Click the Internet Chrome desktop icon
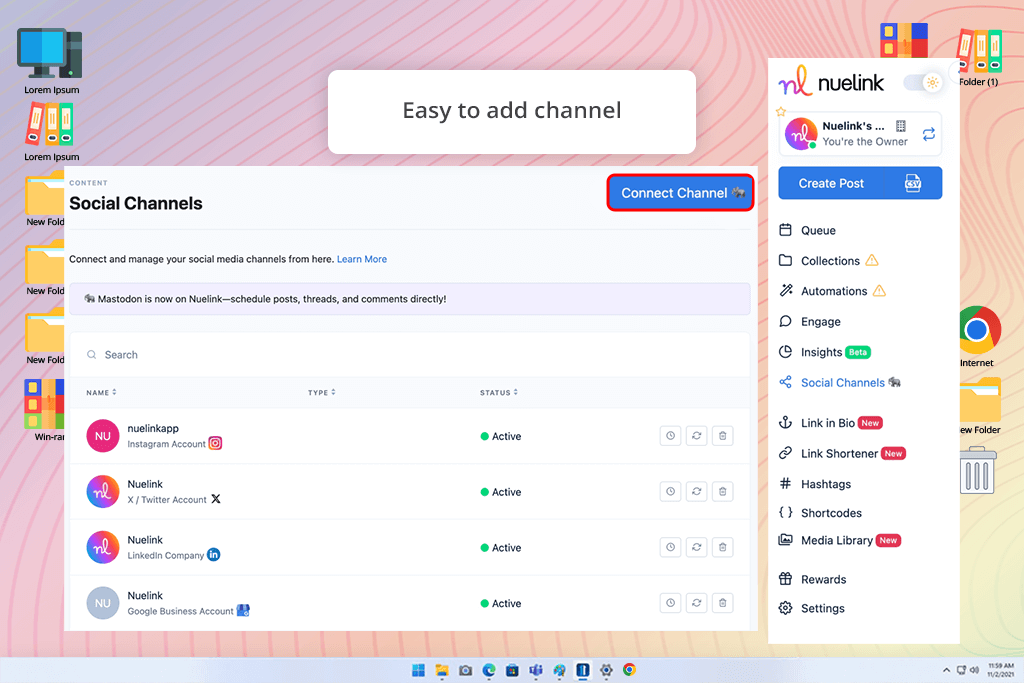The height and width of the screenshot is (683, 1024). coord(977,336)
